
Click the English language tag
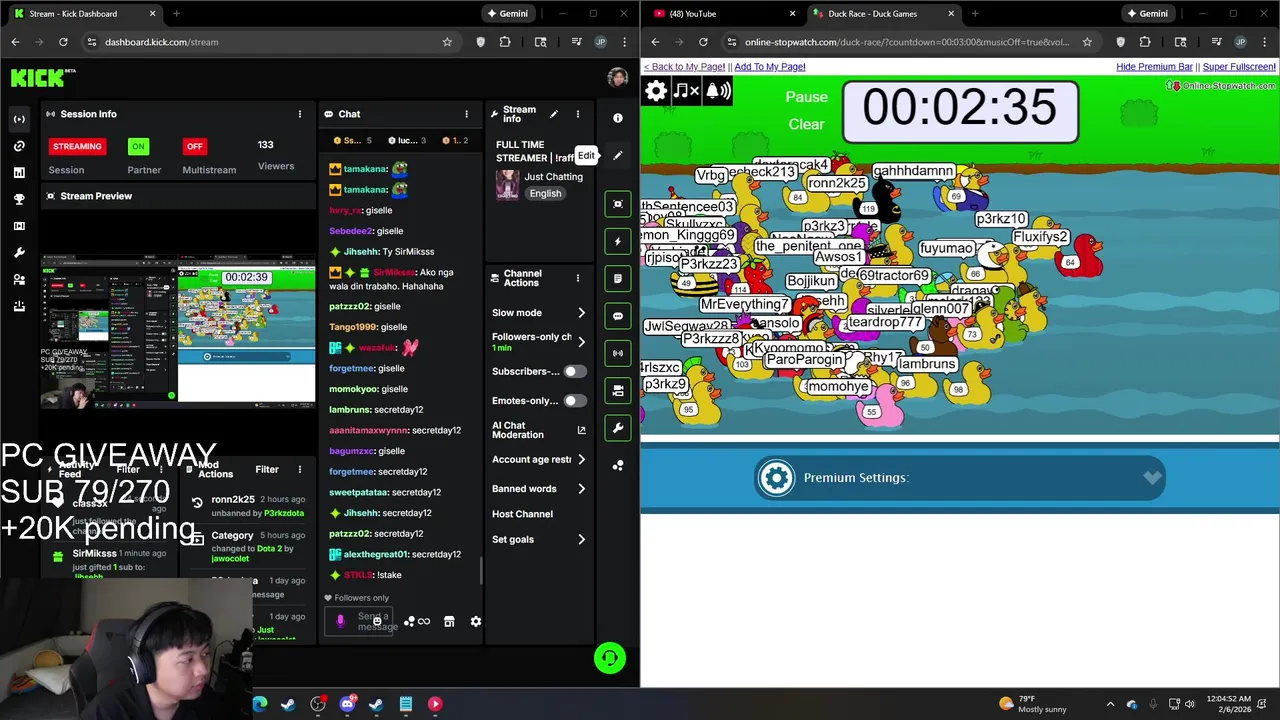[x=545, y=194]
